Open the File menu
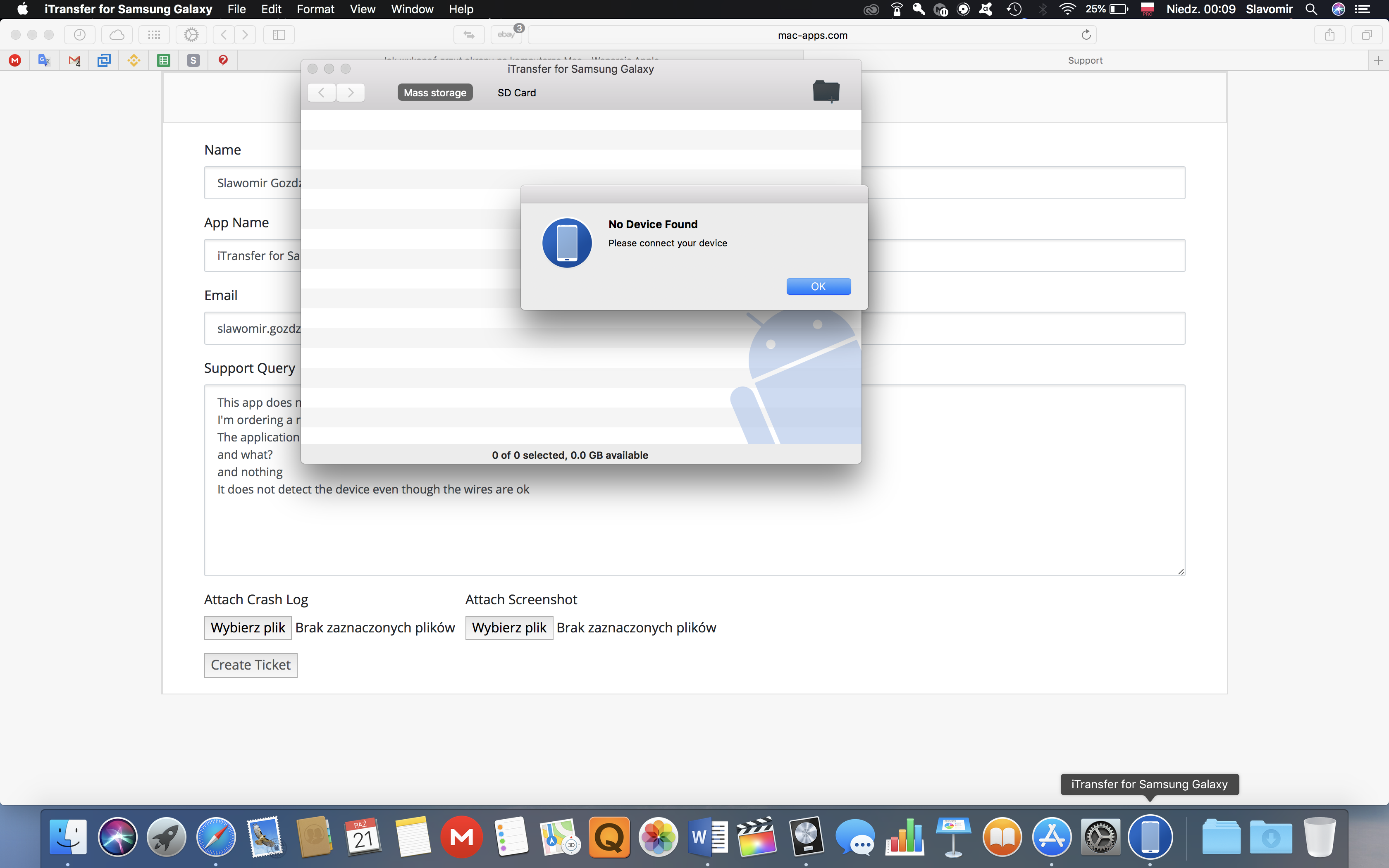This screenshot has height=868, width=1389. coord(236,9)
